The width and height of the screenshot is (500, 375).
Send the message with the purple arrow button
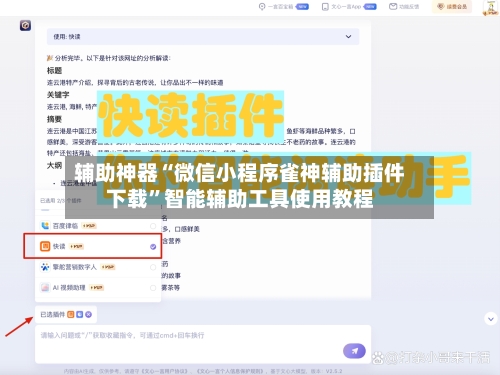pyautogui.click(x=354, y=351)
